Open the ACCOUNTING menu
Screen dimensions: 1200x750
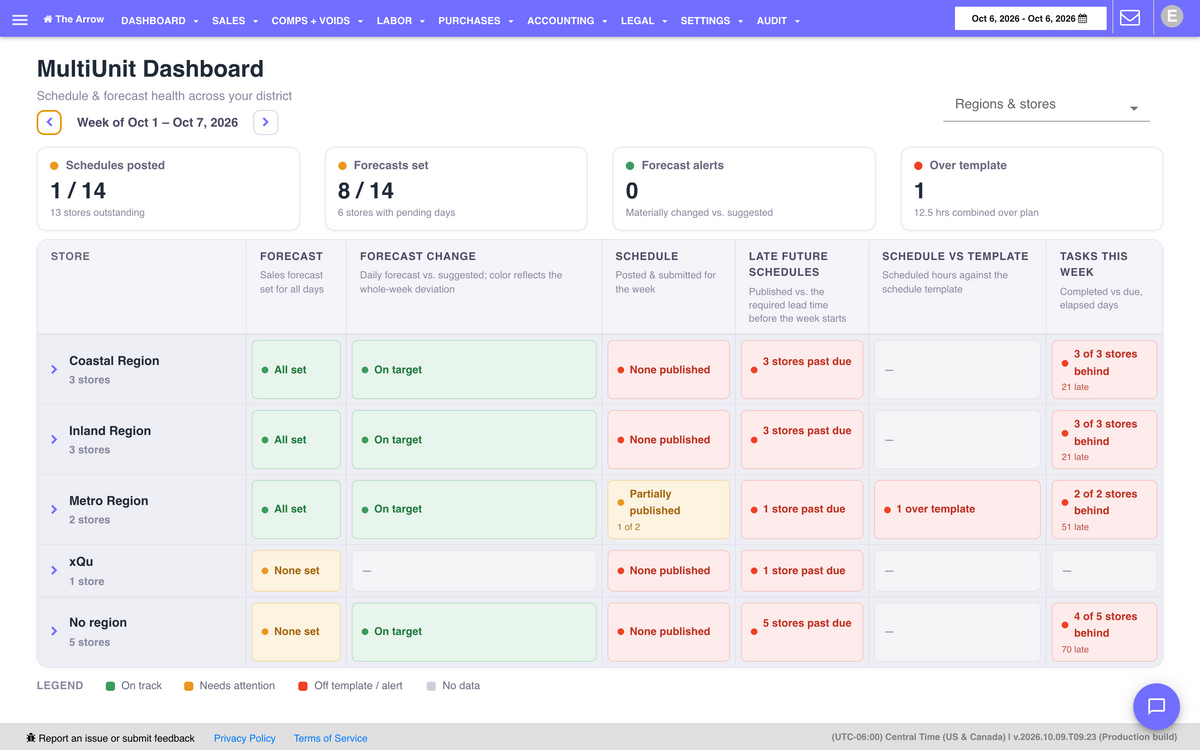(567, 20)
